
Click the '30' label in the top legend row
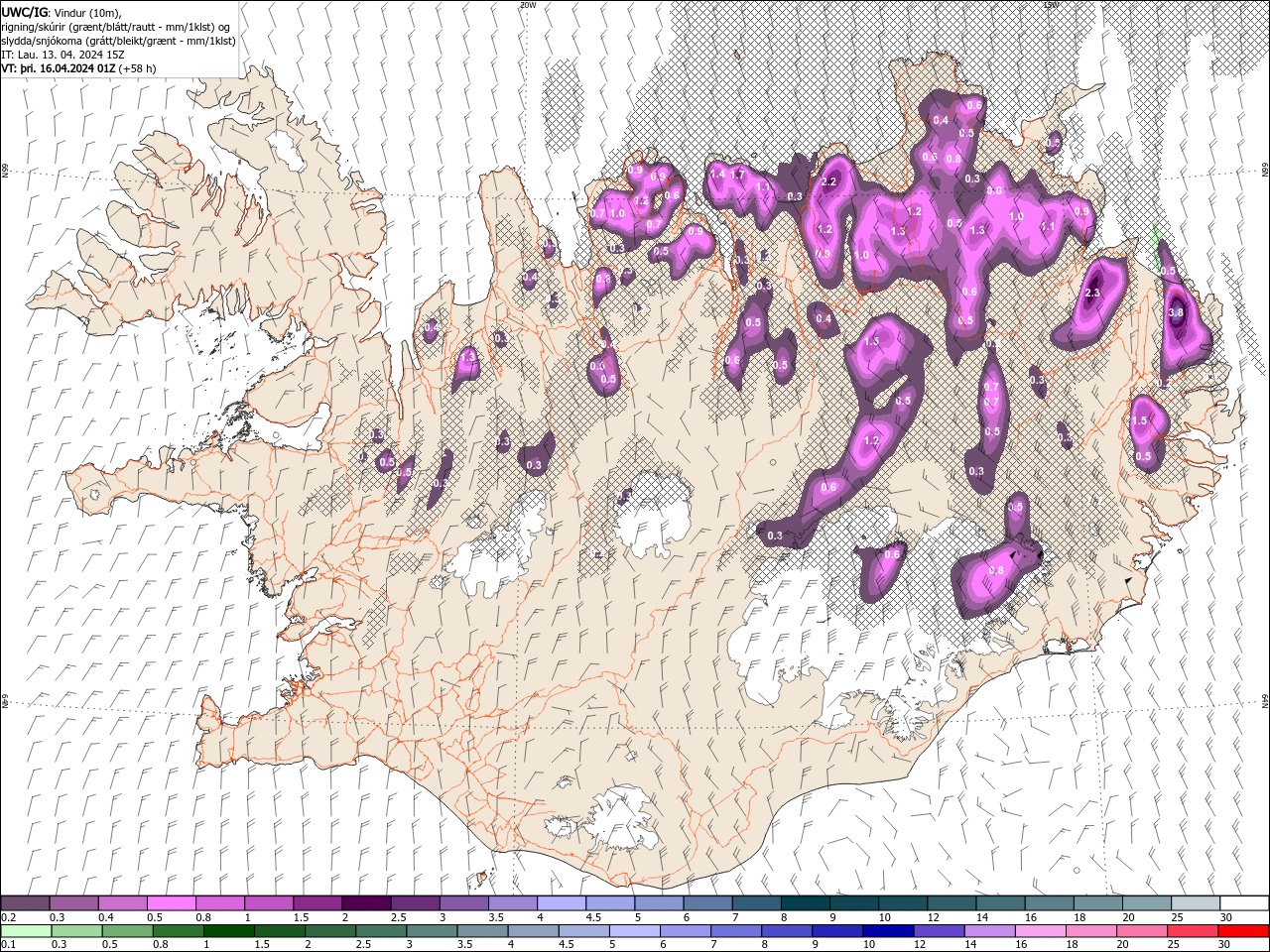[x=1224, y=917]
